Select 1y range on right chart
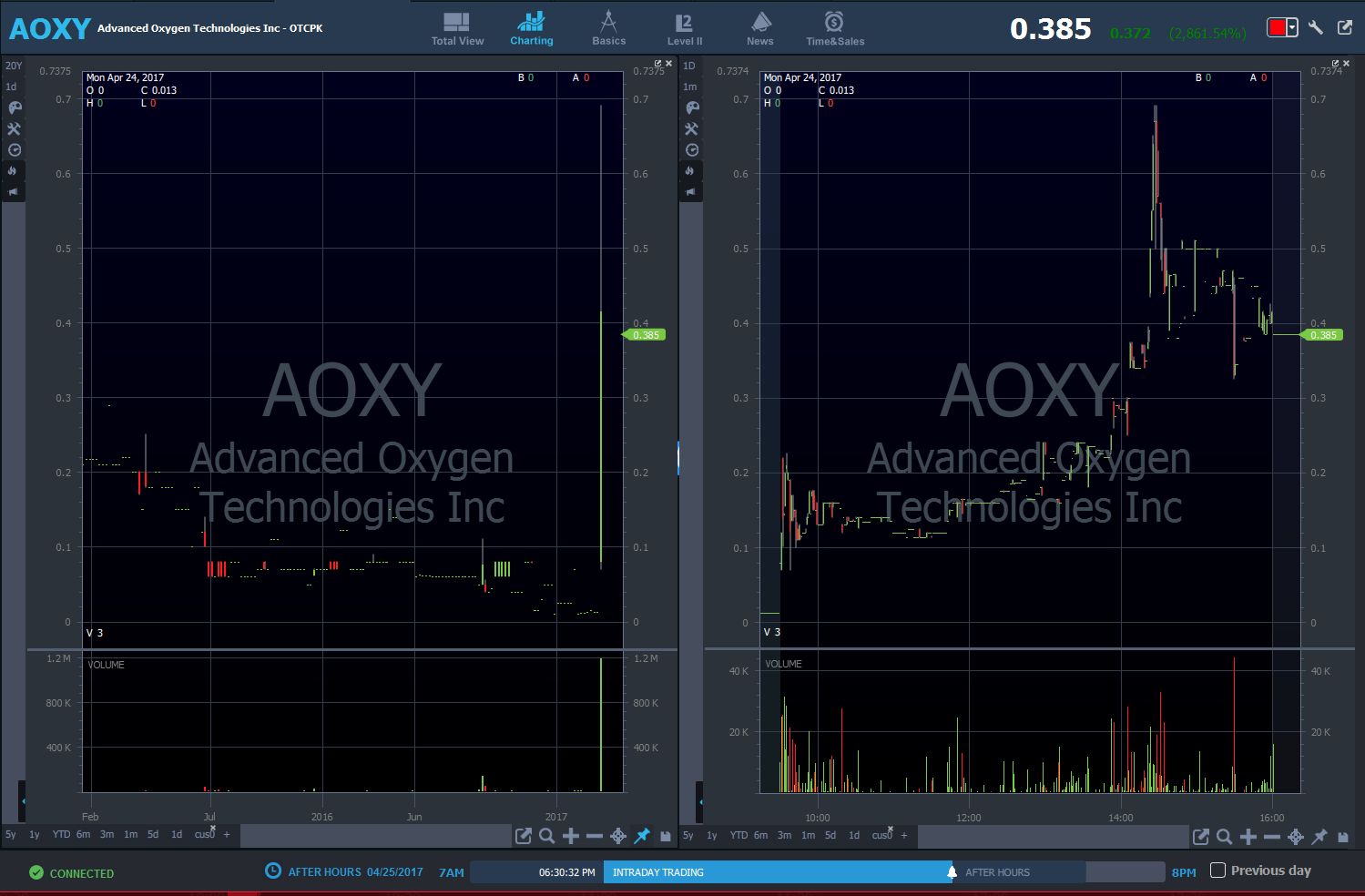1365x896 pixels. (712, 835)
